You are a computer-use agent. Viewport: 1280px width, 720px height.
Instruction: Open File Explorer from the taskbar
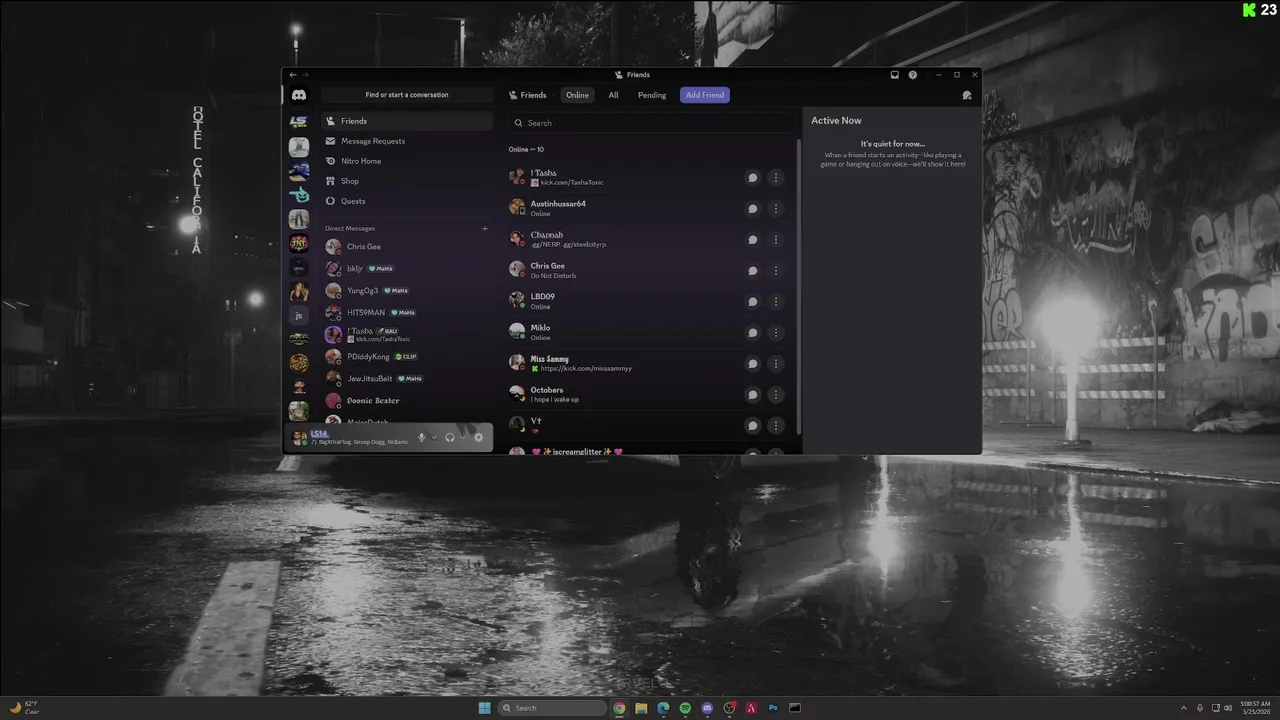[641, 708]
